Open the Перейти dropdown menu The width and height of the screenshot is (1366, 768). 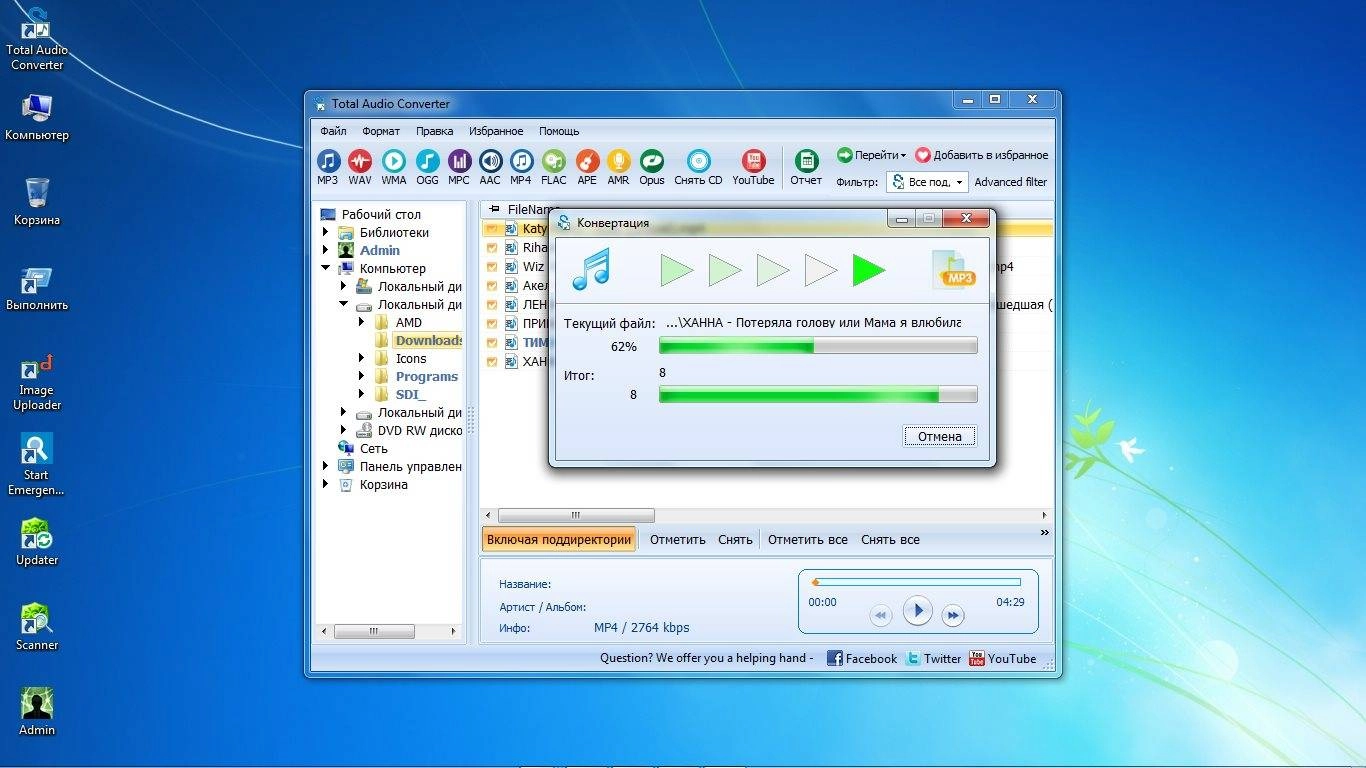pyautogui.click(x=871, y=155)
